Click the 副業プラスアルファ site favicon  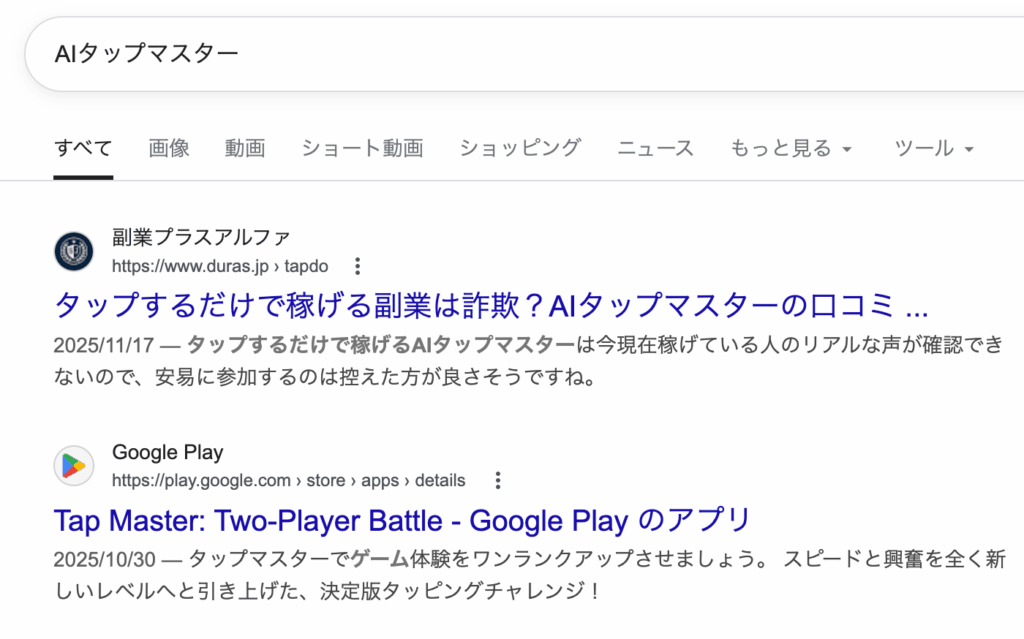[x=73, y=251]
